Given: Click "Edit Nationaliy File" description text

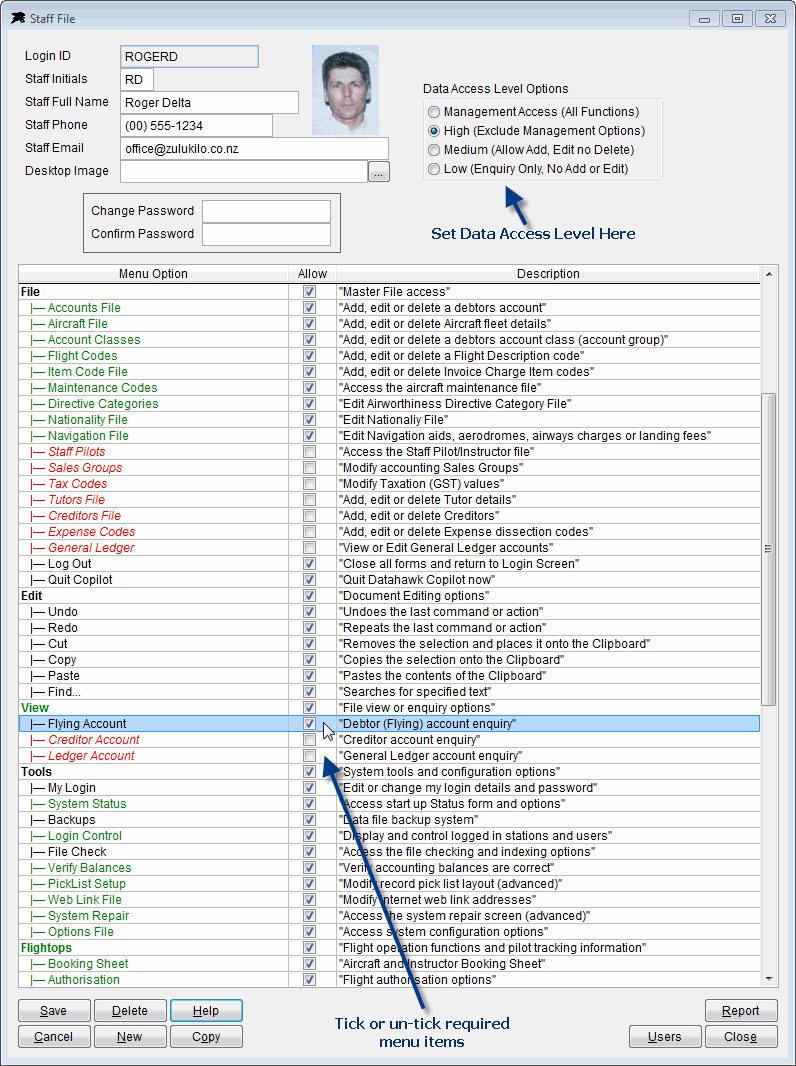Looking at the screenshot, I should tap(394, 419).
